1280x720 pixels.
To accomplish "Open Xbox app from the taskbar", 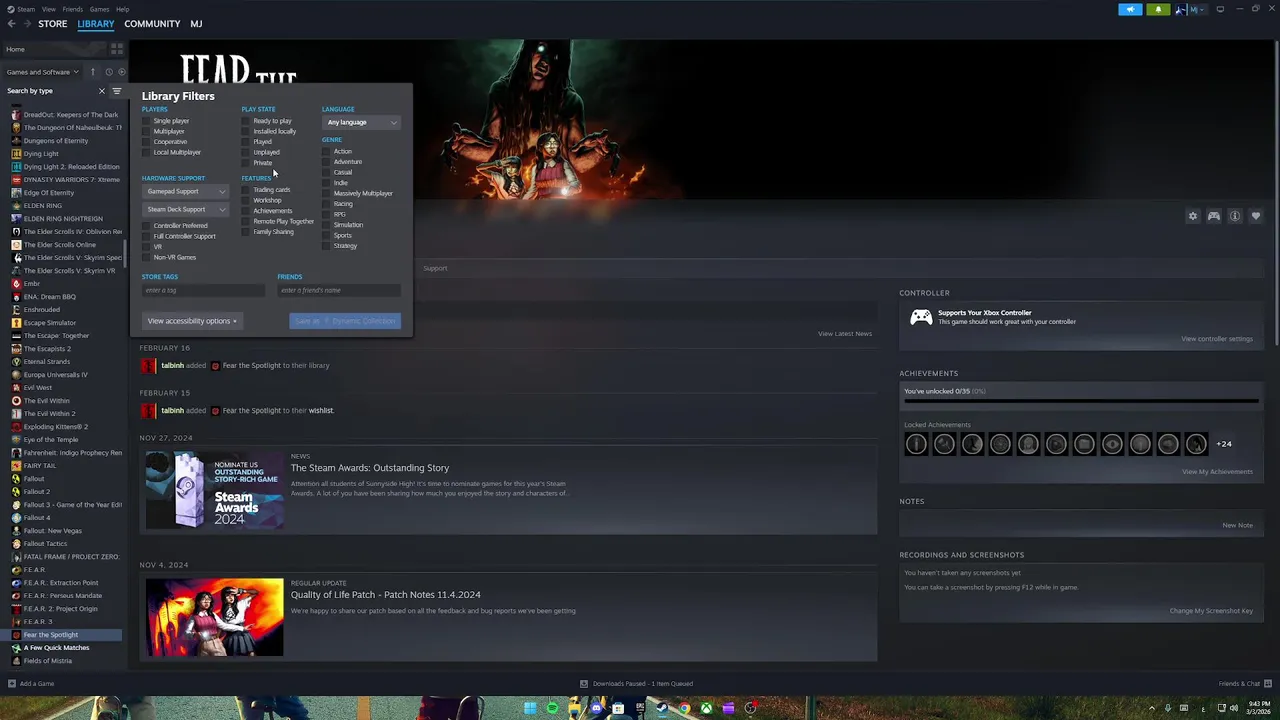I will (706, 709).
